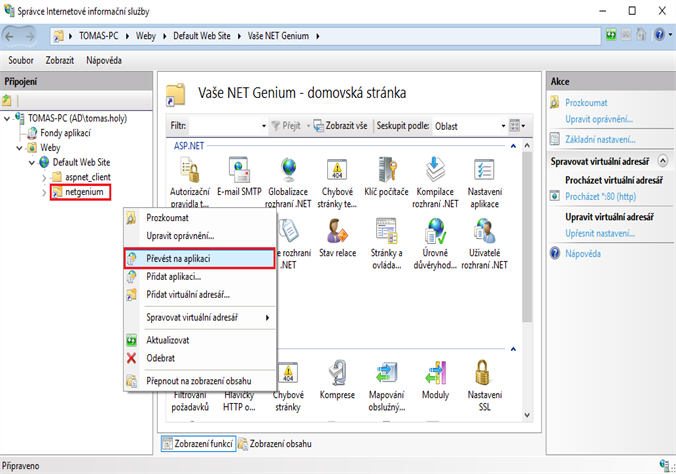
Task: Open Spravovat virtuální adresář submenu
Action: (200, 317)
